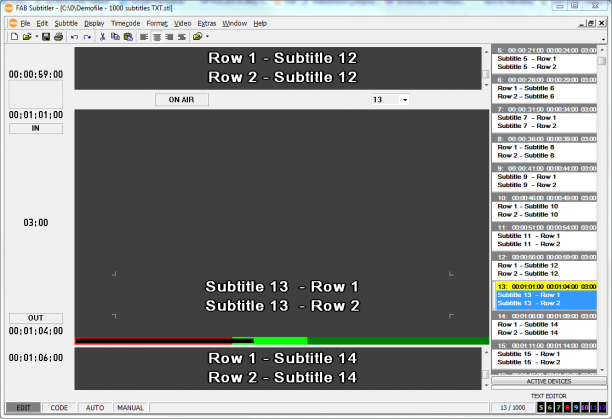Click the FAB logo icon in the menu bar
Viewport: 612px width, 419px height.
click(13, 23)
